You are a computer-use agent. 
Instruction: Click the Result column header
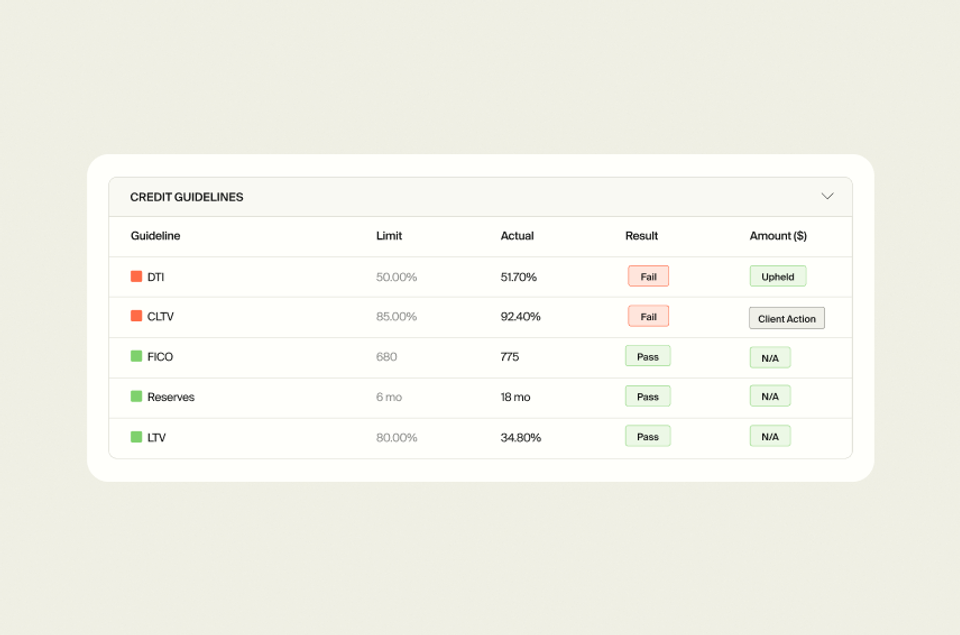642,236
